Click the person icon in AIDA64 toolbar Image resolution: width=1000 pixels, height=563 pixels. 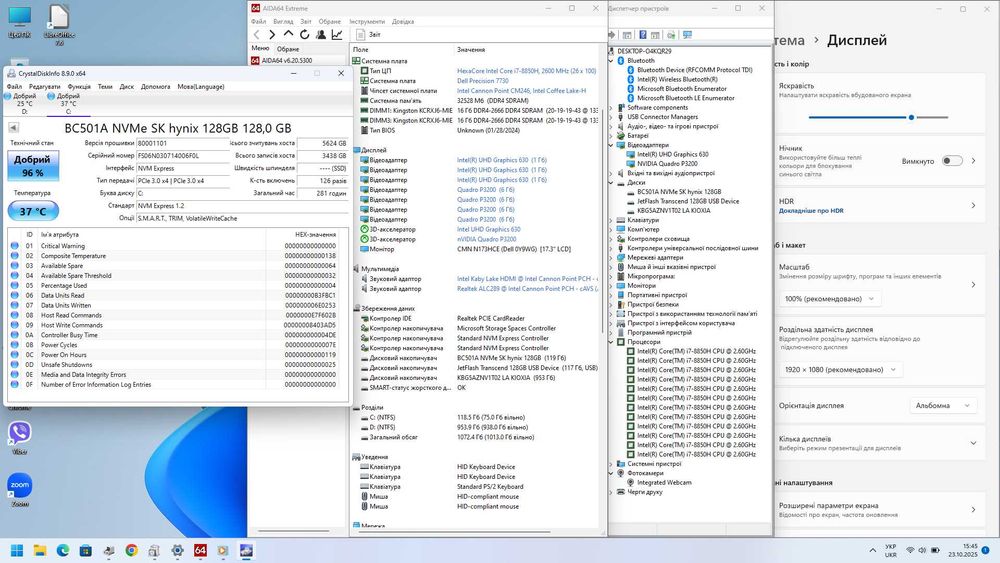tap(321, 34)
